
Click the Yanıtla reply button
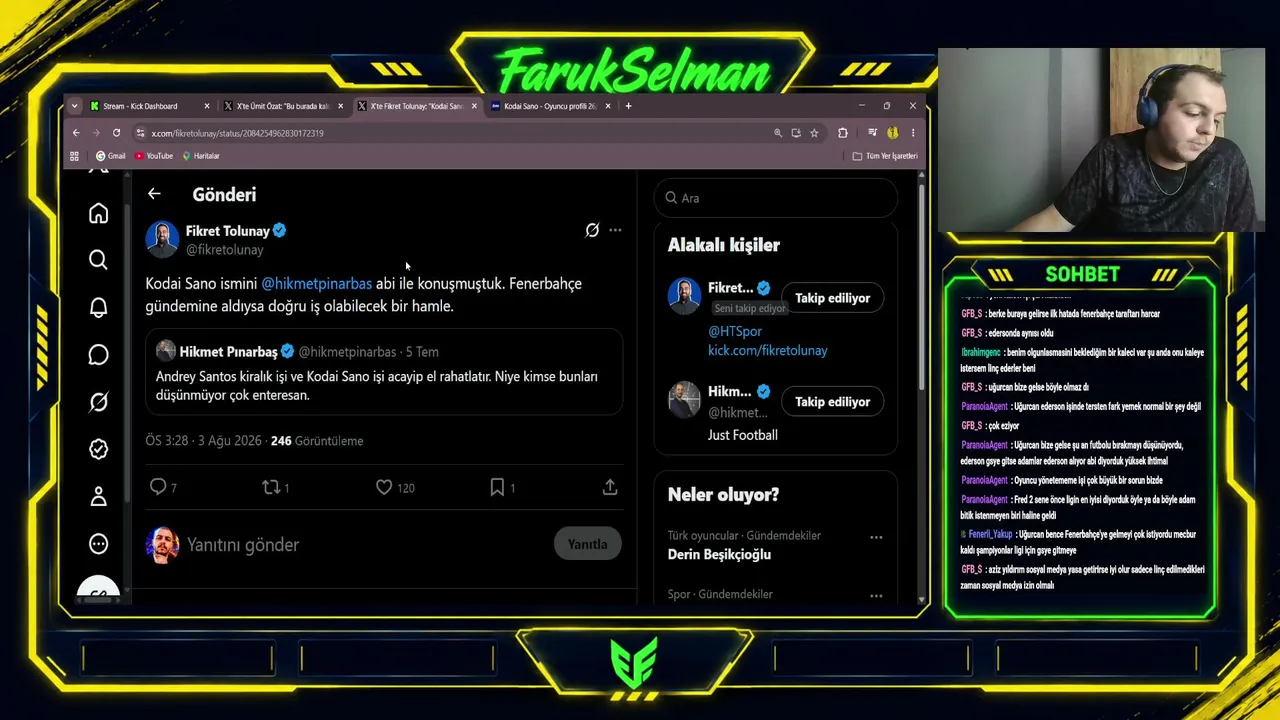(587, 544)
